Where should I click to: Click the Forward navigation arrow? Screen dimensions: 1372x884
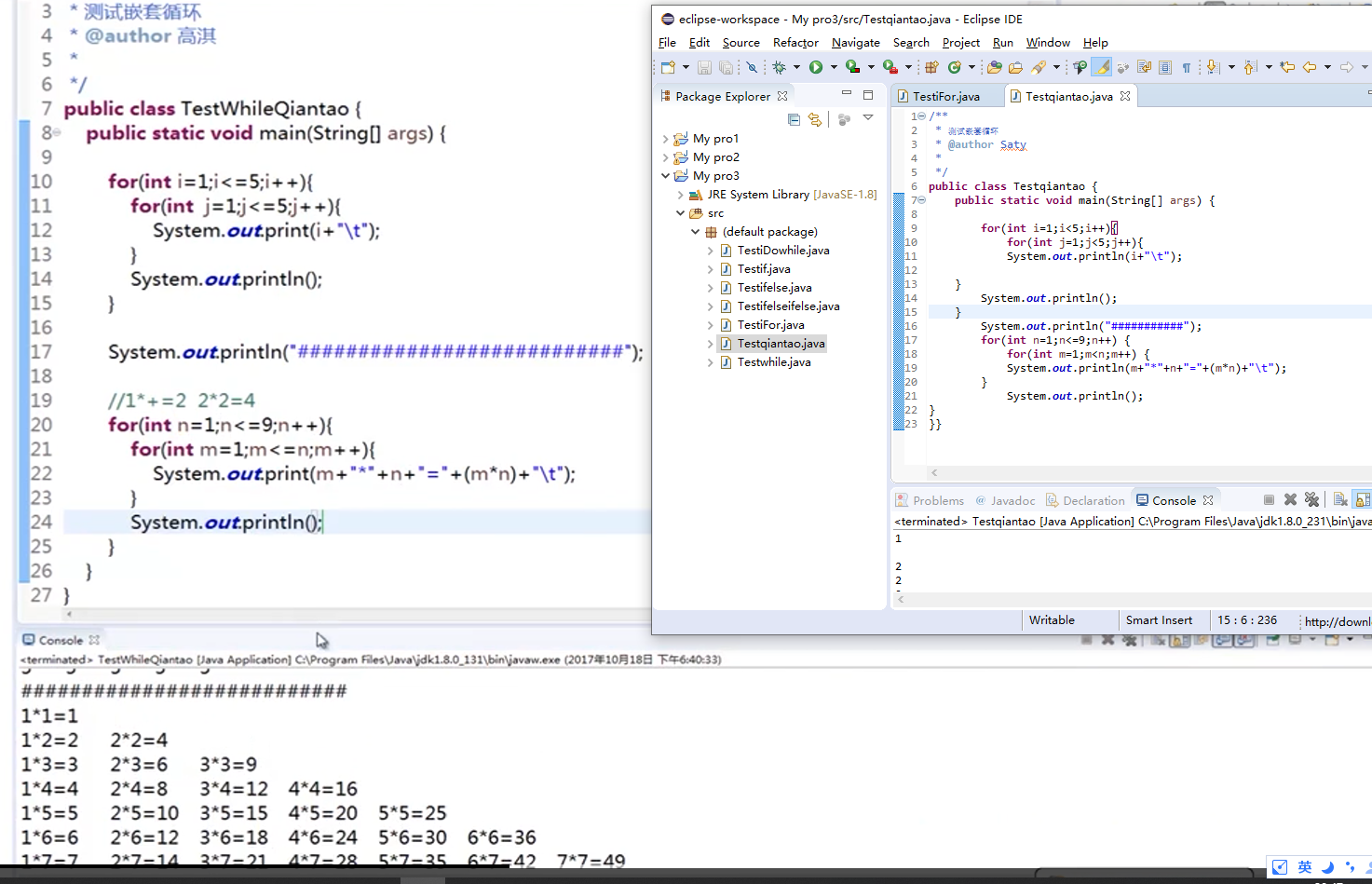tap(1347, 67)
